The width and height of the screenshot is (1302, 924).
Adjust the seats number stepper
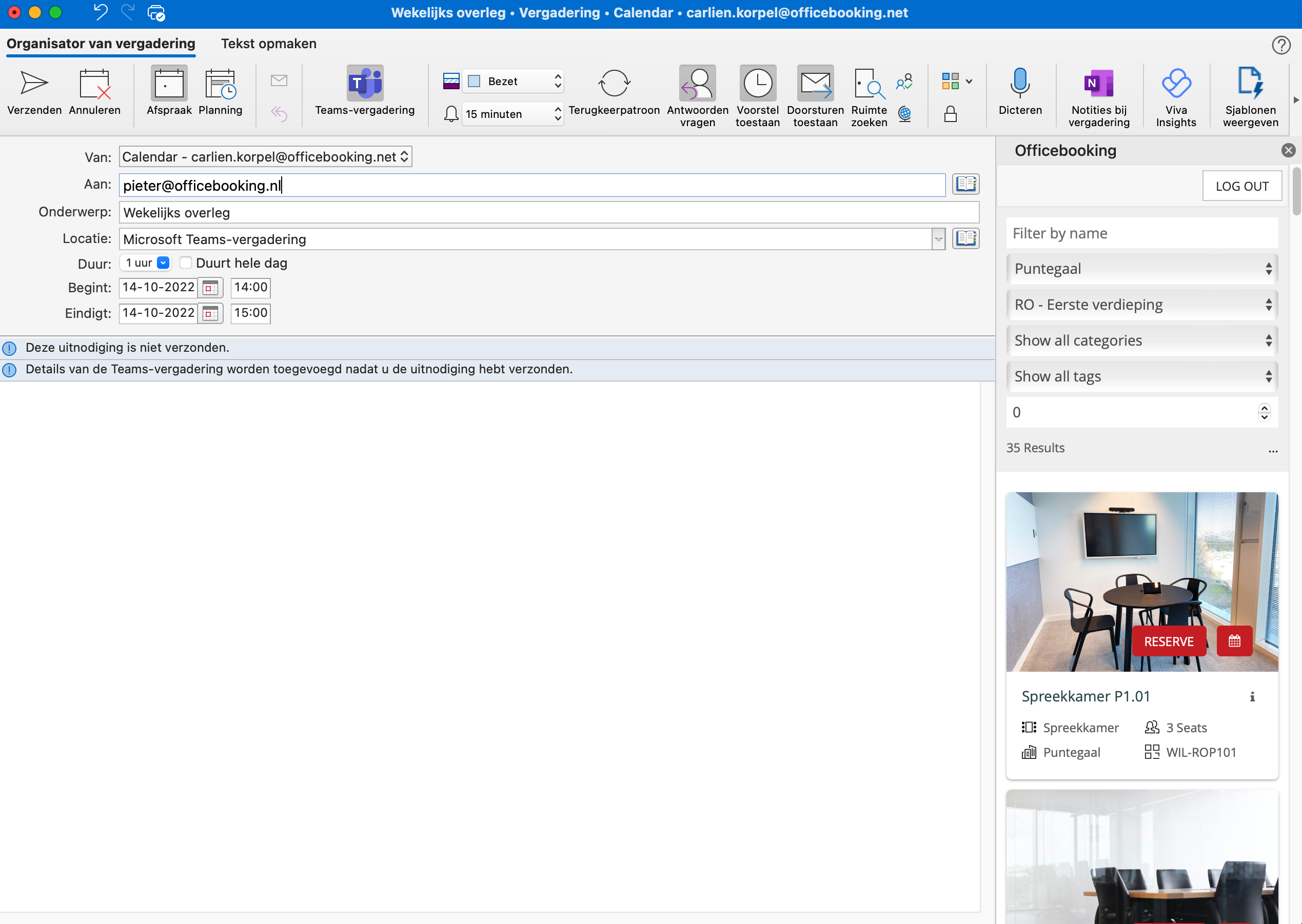click(x=1264, y=412)
